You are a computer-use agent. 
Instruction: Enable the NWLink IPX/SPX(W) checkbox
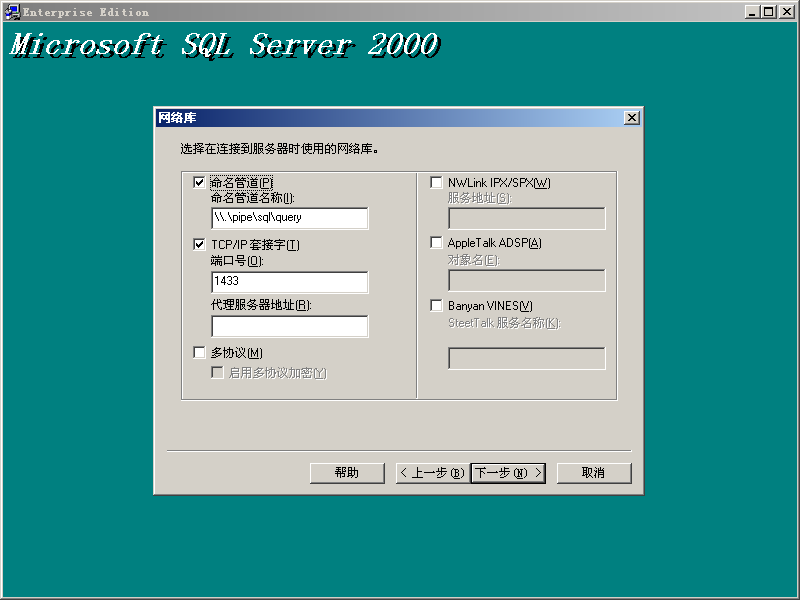click(x=436, y=183)
